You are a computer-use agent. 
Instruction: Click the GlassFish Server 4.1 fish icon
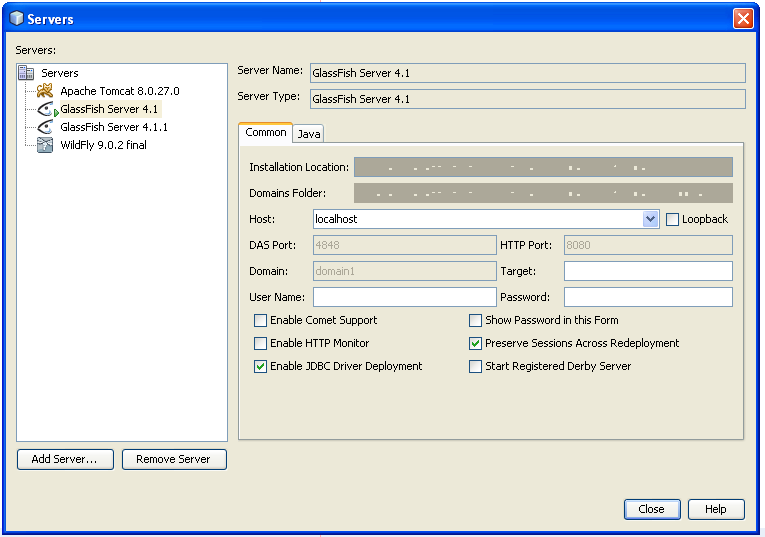[x=46, y=109]
